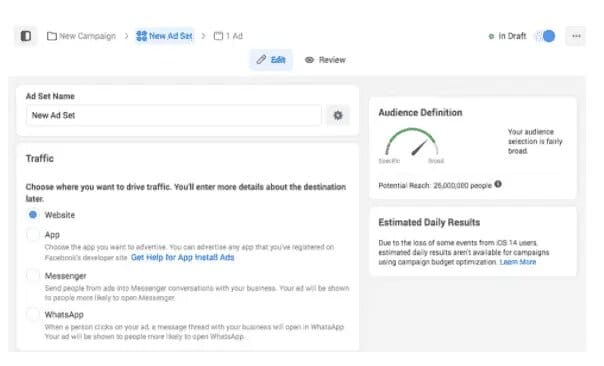
Task: Open the three-dots more options menu
Action: point(576,36)
